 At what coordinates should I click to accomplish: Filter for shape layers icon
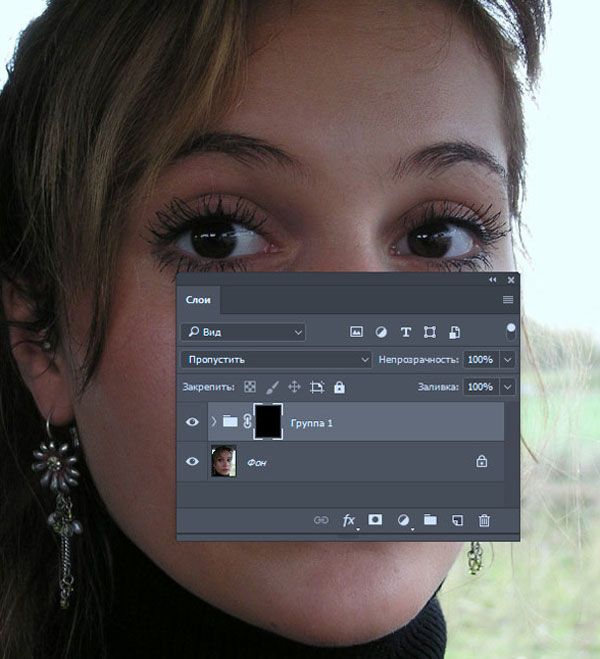430,332
